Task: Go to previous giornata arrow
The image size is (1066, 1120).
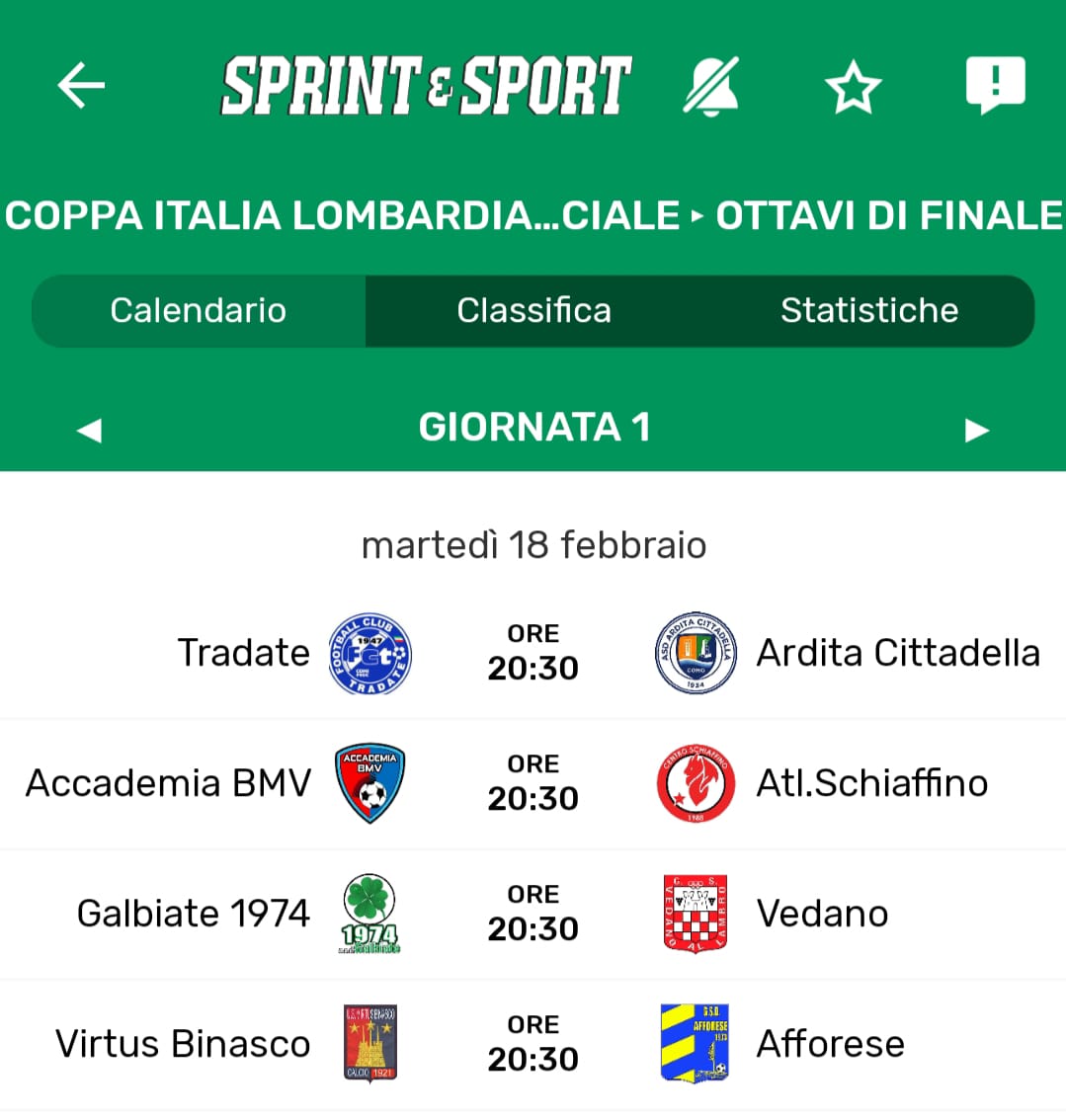Action: point(89,430)
